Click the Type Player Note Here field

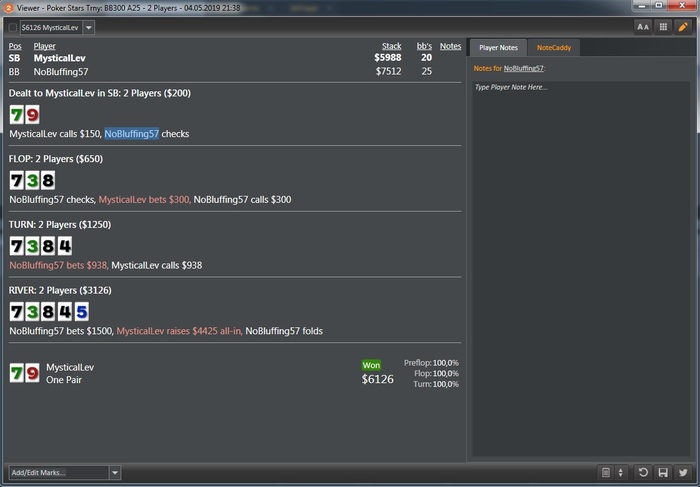(x=581, y=268)
